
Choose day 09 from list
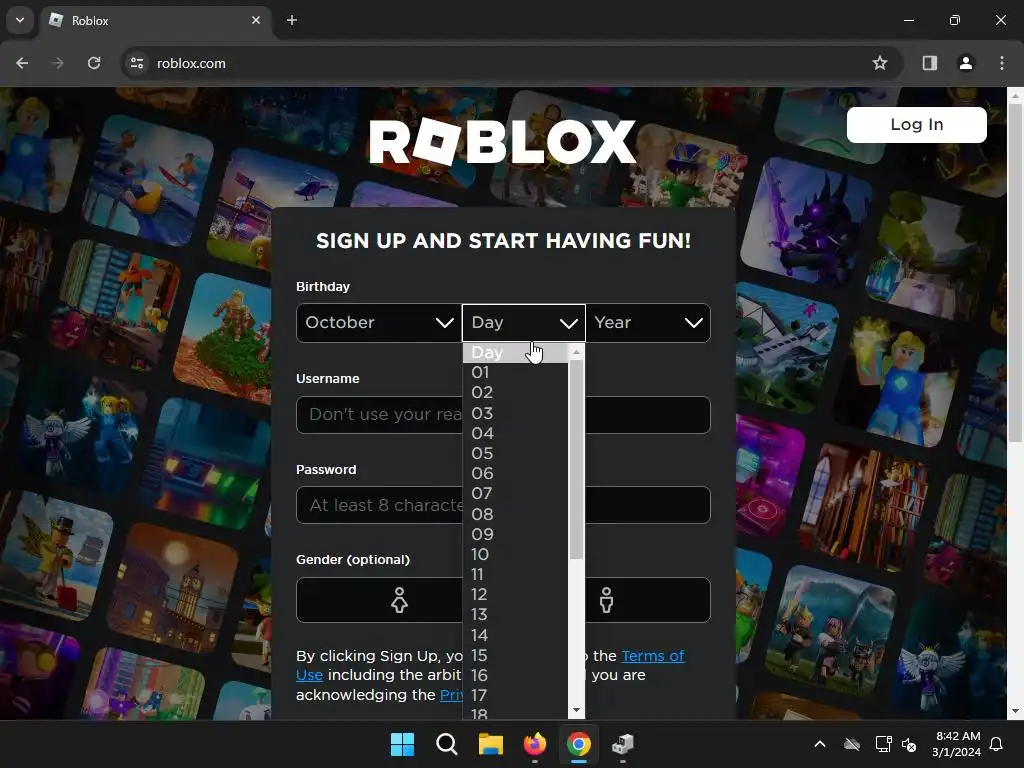coord(515,534)
